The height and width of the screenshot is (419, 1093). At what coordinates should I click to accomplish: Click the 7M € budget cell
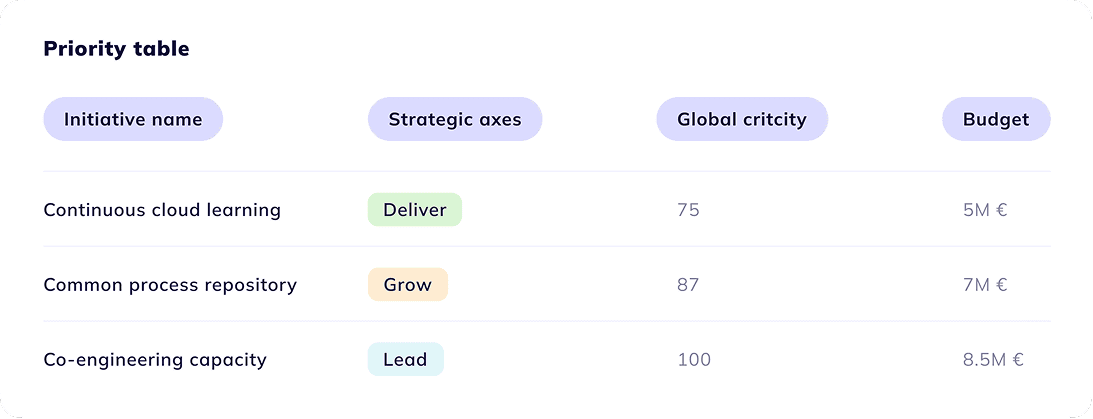[985, 284]
